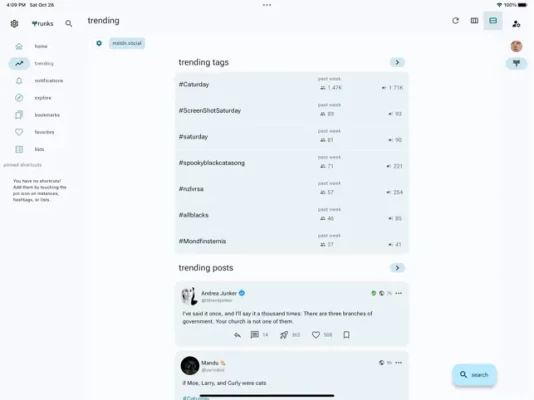Click the search magnifier beside Trunks logo

click(x=68, y=23)
